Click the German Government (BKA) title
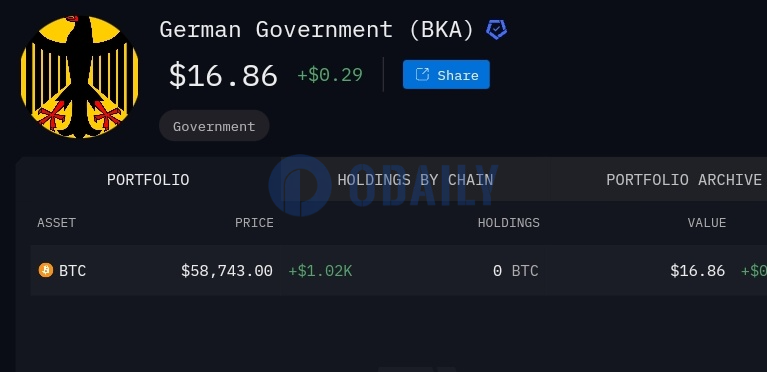Image resolution: width=767 pixels, height=372 pixels. 317,30
